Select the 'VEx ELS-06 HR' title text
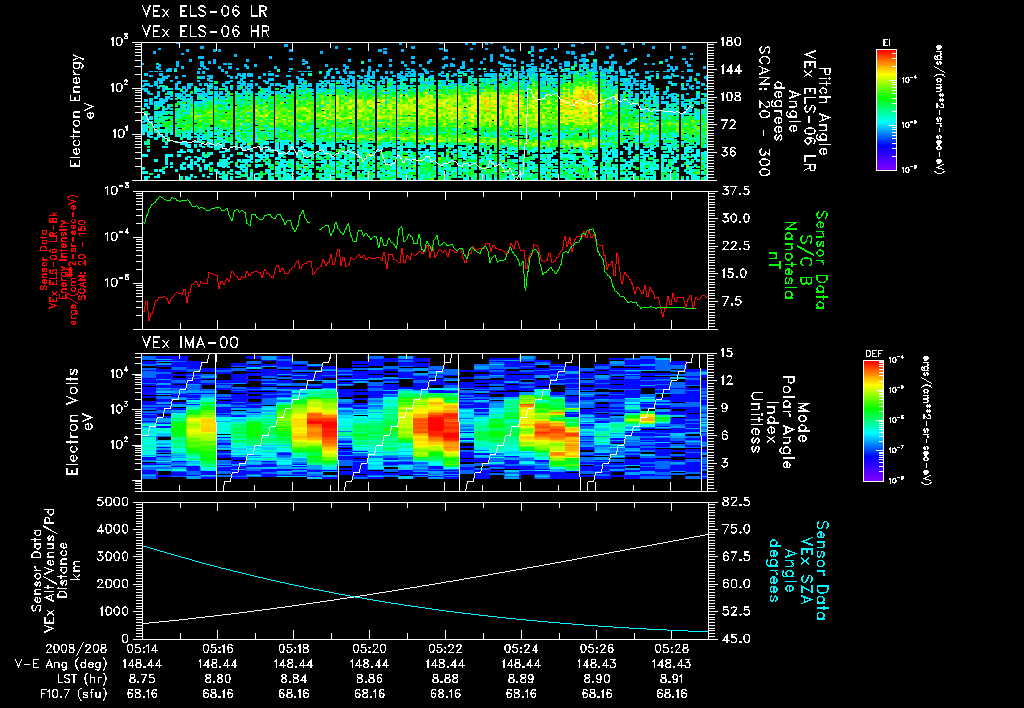Image resolution: width=1024 pixels, height=708 pixels. tap(206, 31)
